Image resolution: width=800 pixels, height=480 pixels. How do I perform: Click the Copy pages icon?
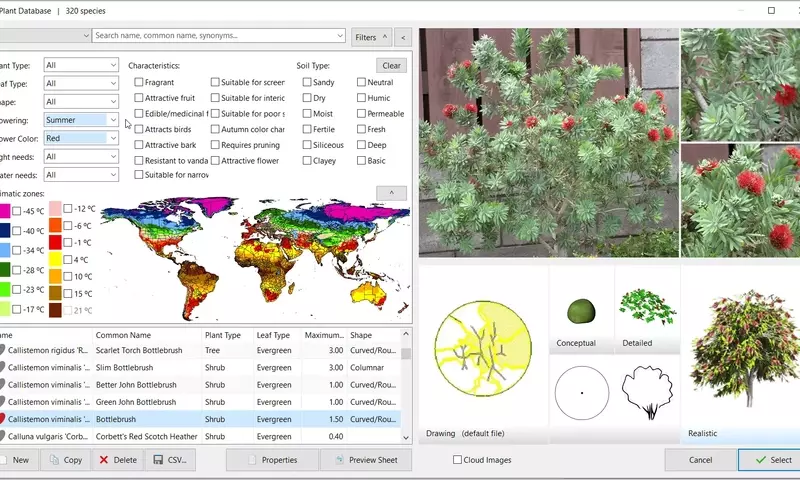(54, 460)
